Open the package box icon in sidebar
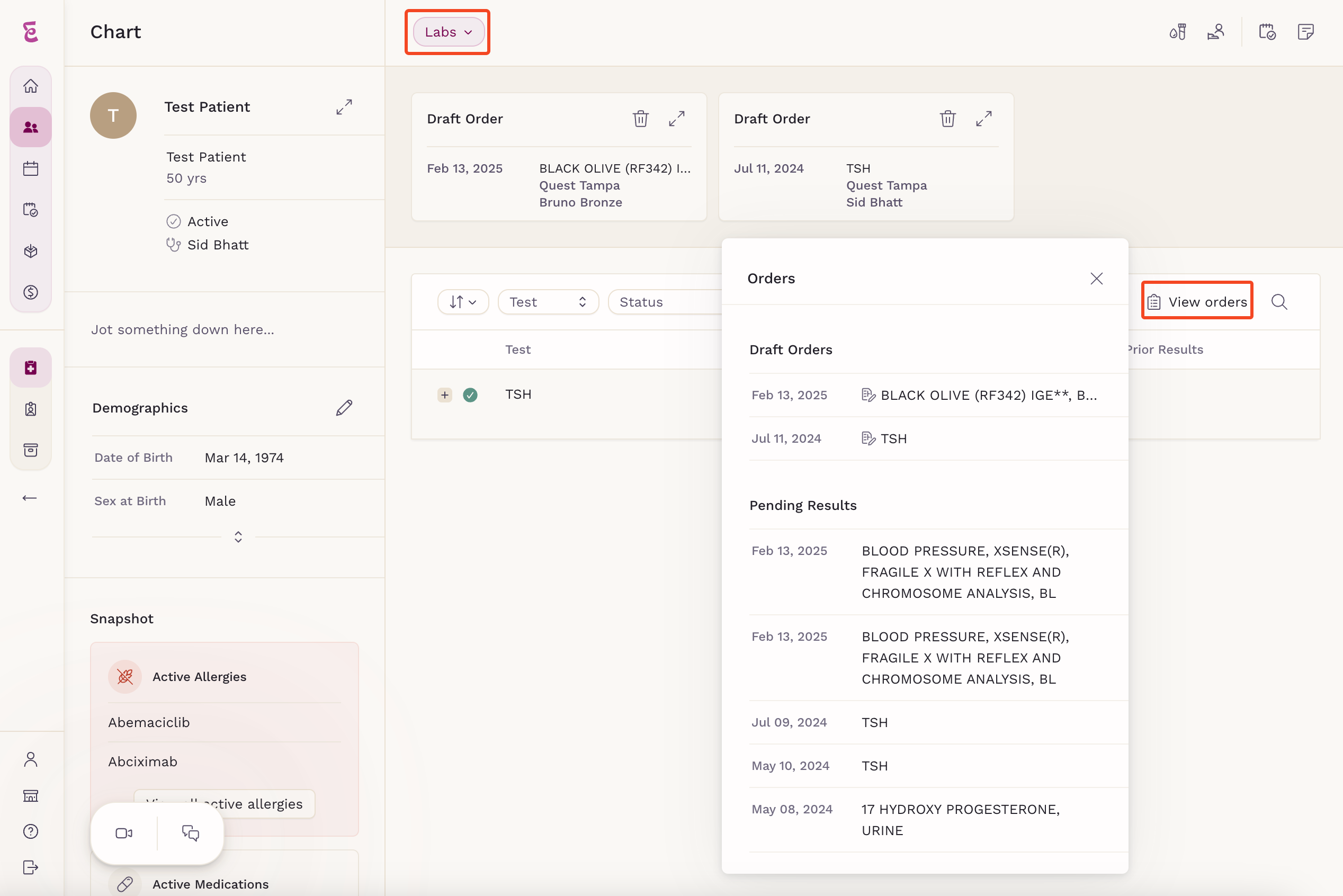Screen dimensions: 1343x896 coord(31,251)
